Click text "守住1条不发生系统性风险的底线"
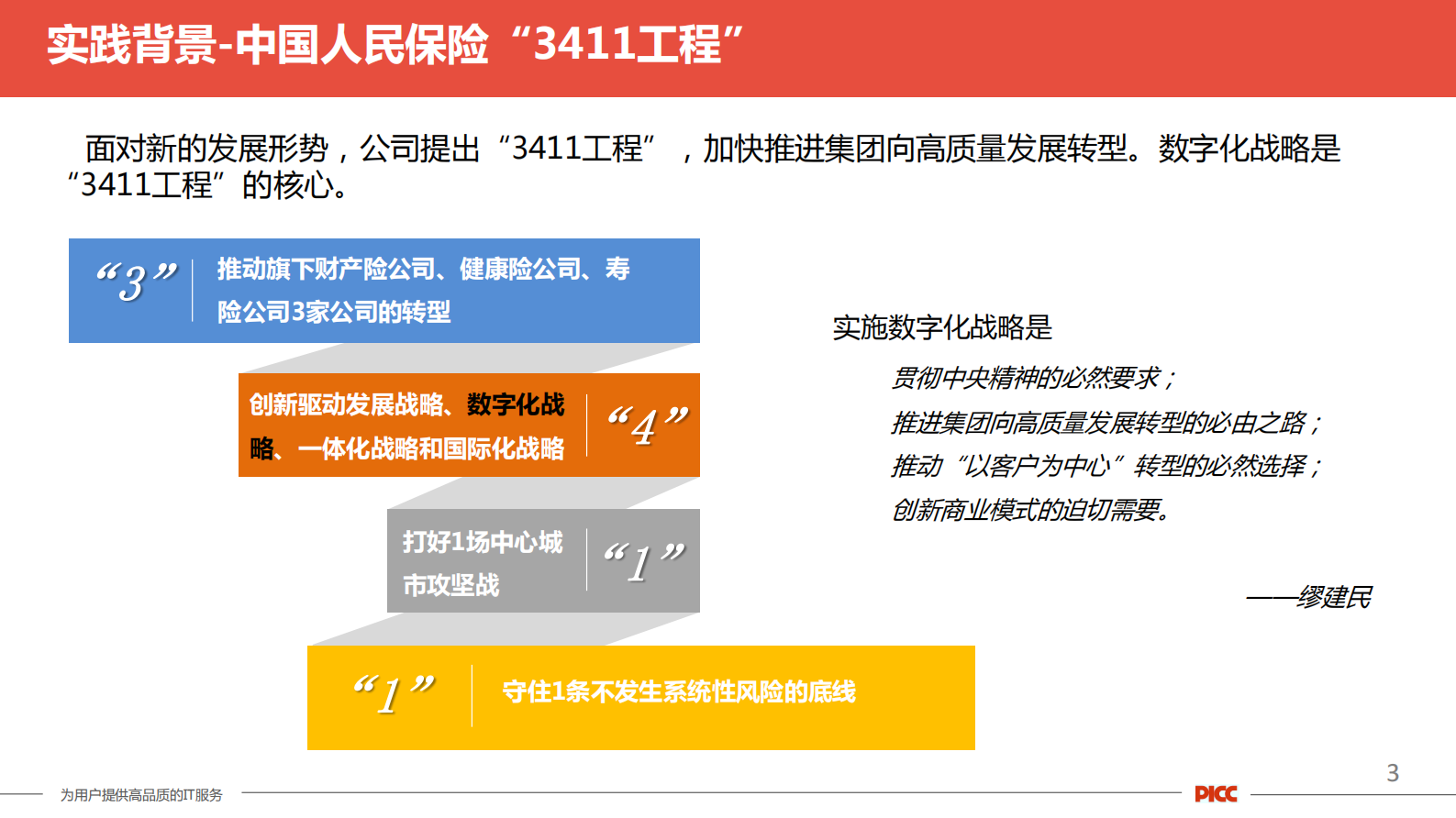This screenshot has height=818, width=1456. click(x=679, y=692)
